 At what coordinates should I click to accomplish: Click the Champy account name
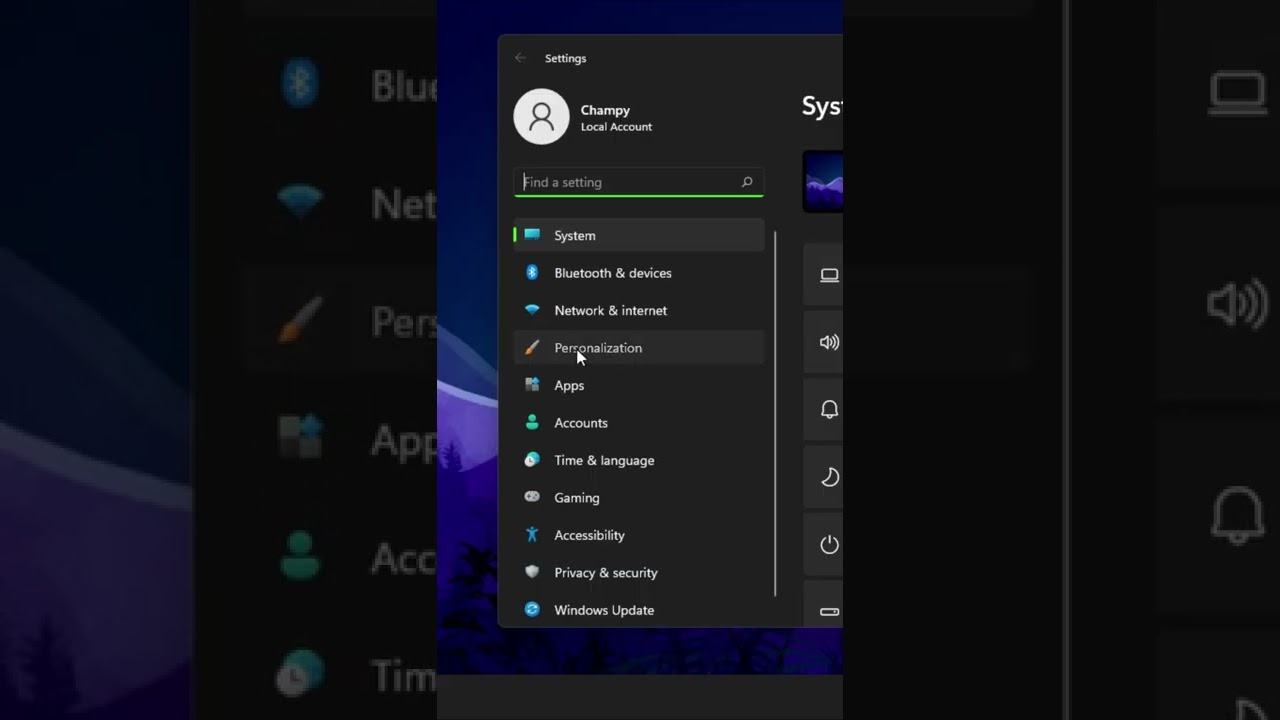(605, 110)
